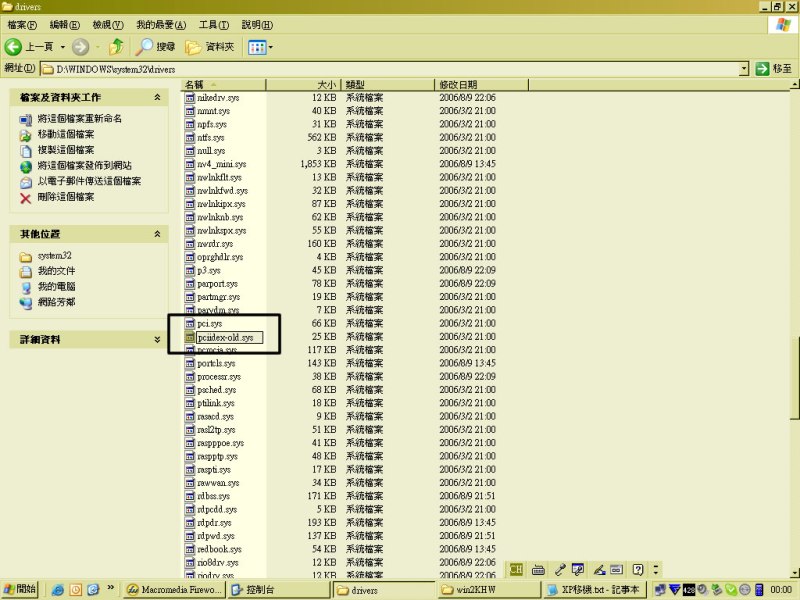This screenshot has width=800, height=600.
Task: Open the language bar options arrow
Action: [x=656, y=569]
